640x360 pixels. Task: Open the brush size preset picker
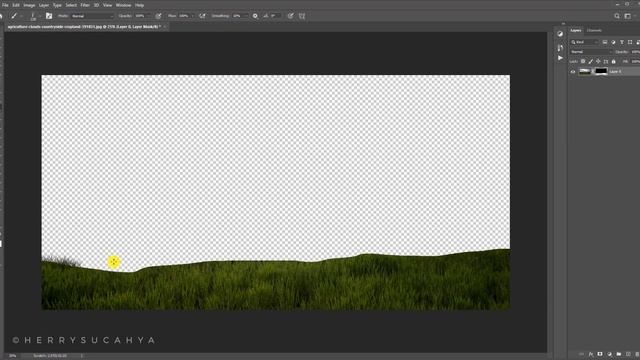33,16
